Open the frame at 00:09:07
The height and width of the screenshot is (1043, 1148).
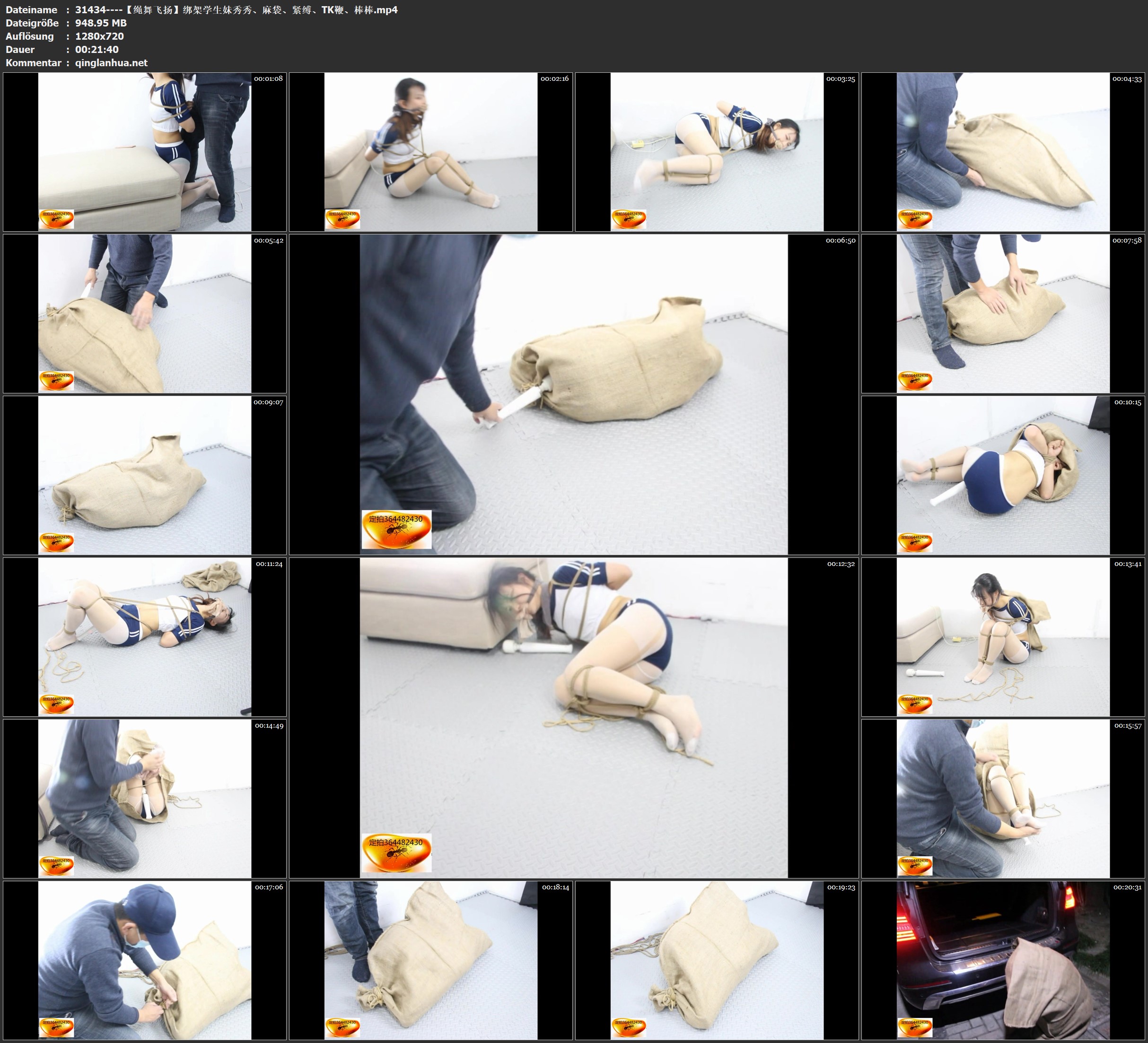[145, 475]
